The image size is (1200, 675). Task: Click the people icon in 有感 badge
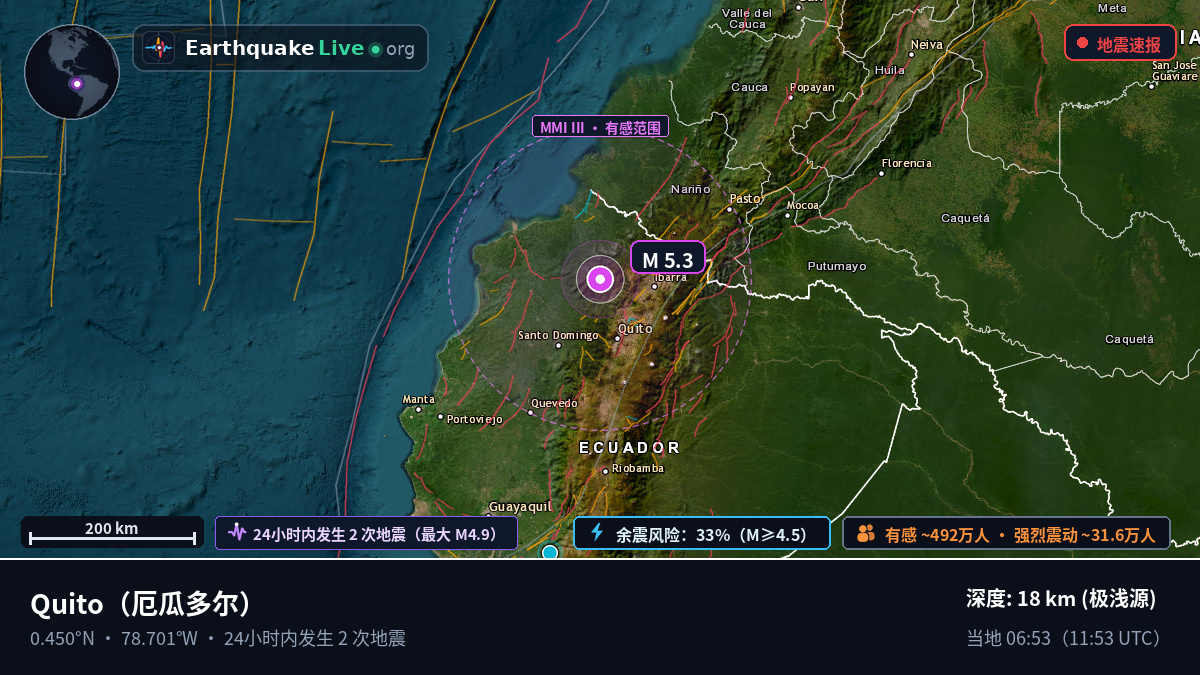pyautogui.click(x=866, y=533)
